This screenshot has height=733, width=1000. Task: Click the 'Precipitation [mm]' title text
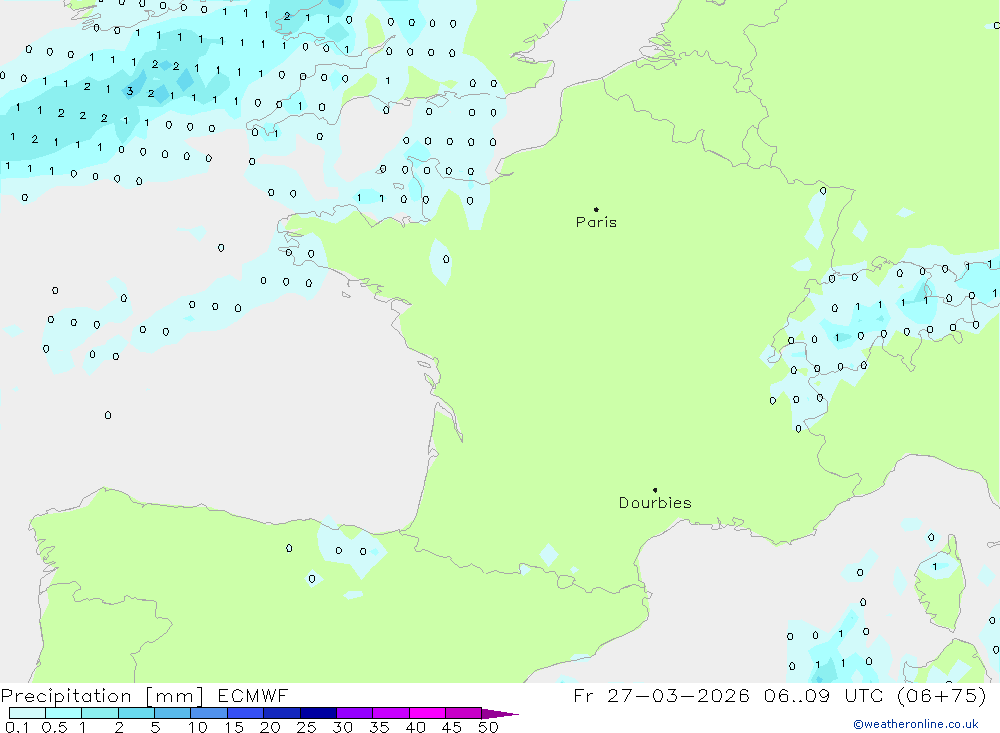coord(102,696)
